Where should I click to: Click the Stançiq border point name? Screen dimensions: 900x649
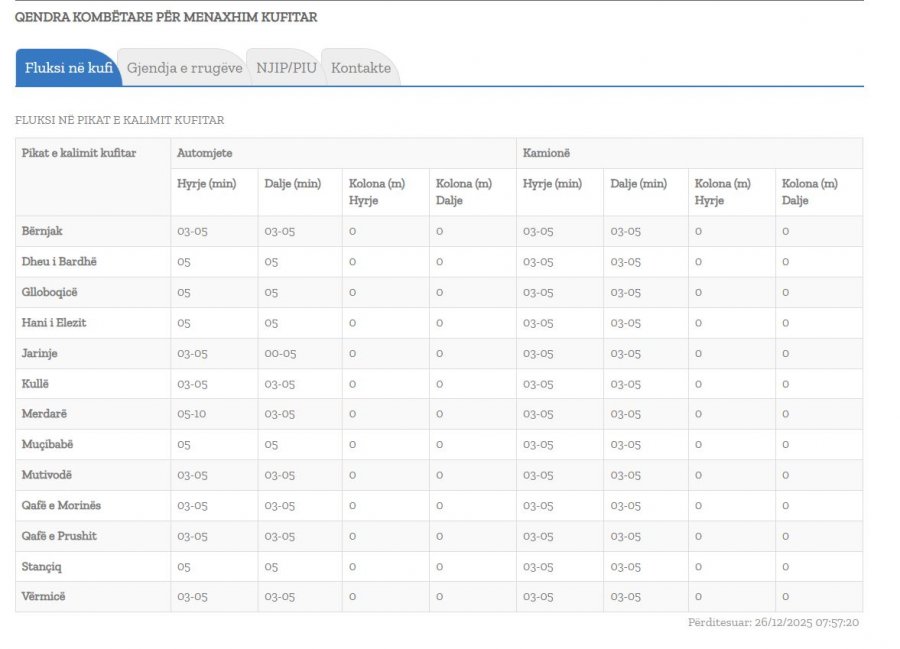(x=44, y=567)
